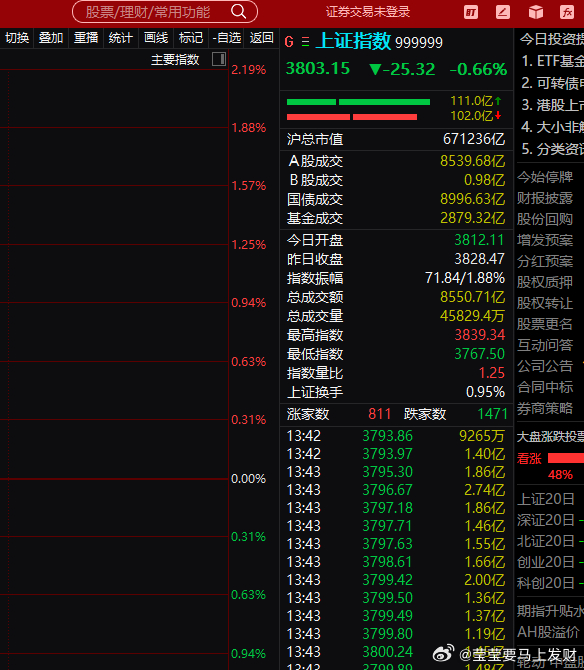
Task: Click the red G icon beside 上证指数
Action: coord(289,42)
